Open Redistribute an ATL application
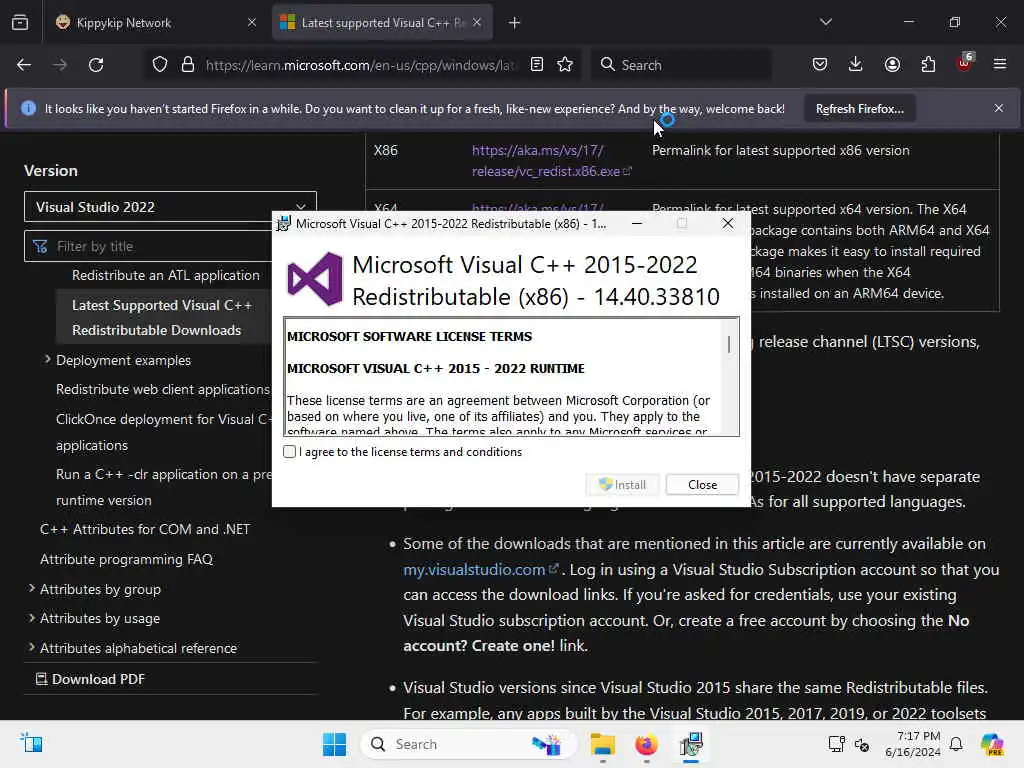 click(166, 276)
